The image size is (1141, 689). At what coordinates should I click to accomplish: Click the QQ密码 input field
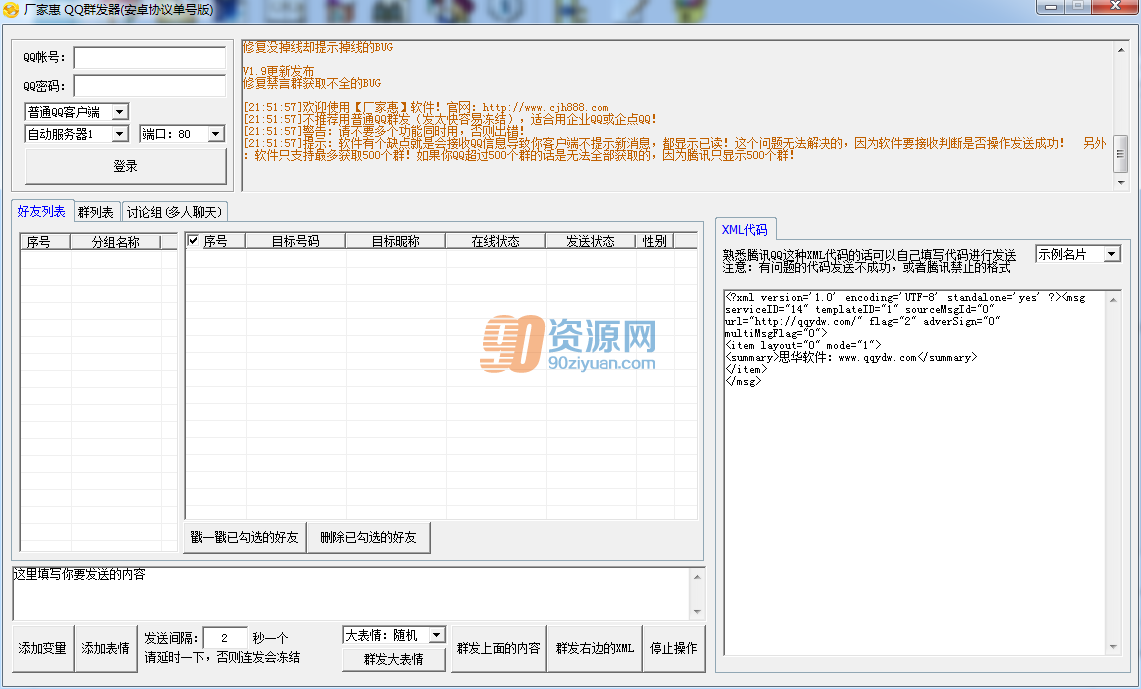[150, 85]
